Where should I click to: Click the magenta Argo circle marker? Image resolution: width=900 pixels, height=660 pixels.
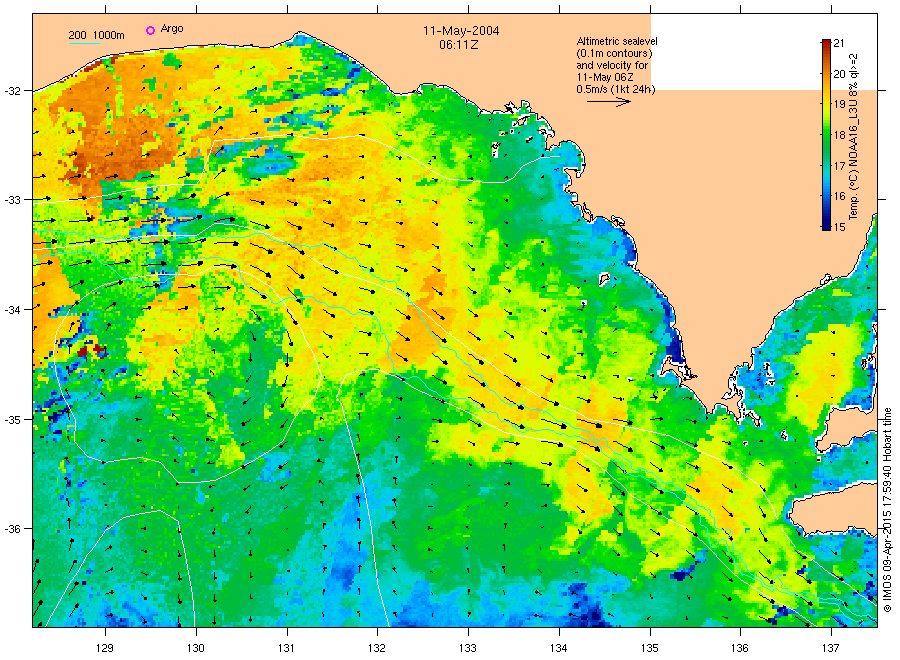[150, 30]
